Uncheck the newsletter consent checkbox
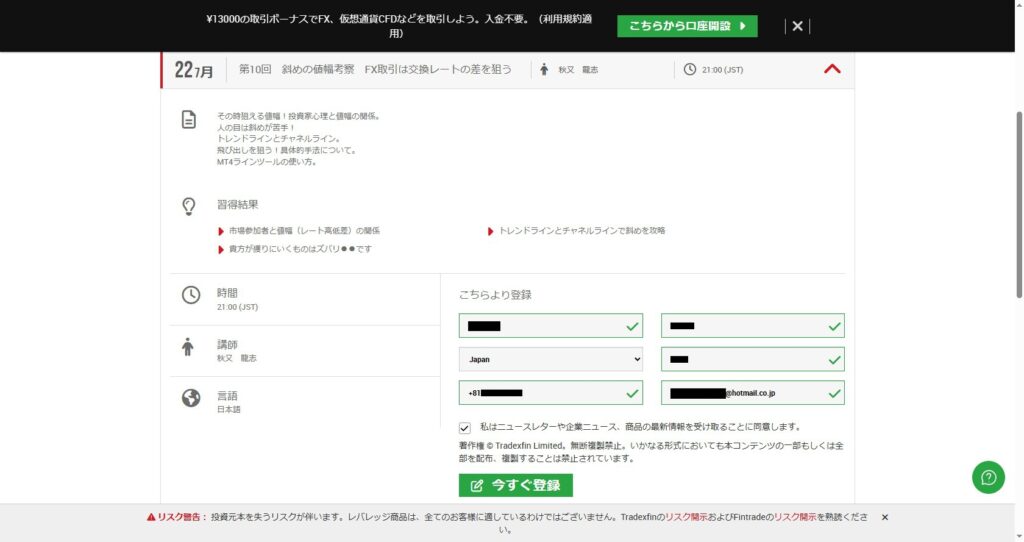Viewport: 1024px width, 542px height. (x=464, y=428)
